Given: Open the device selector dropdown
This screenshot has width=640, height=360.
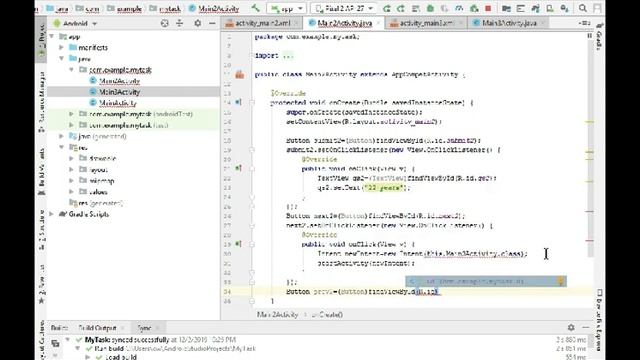Looking at the screenshot, I should tap(344, 8).
